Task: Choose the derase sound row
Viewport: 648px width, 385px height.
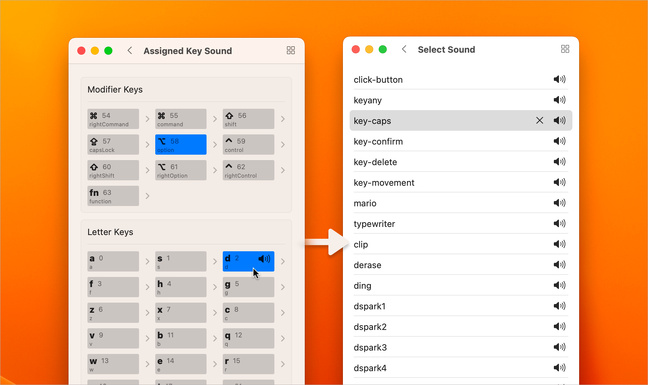Action: (x=461, y=265)
